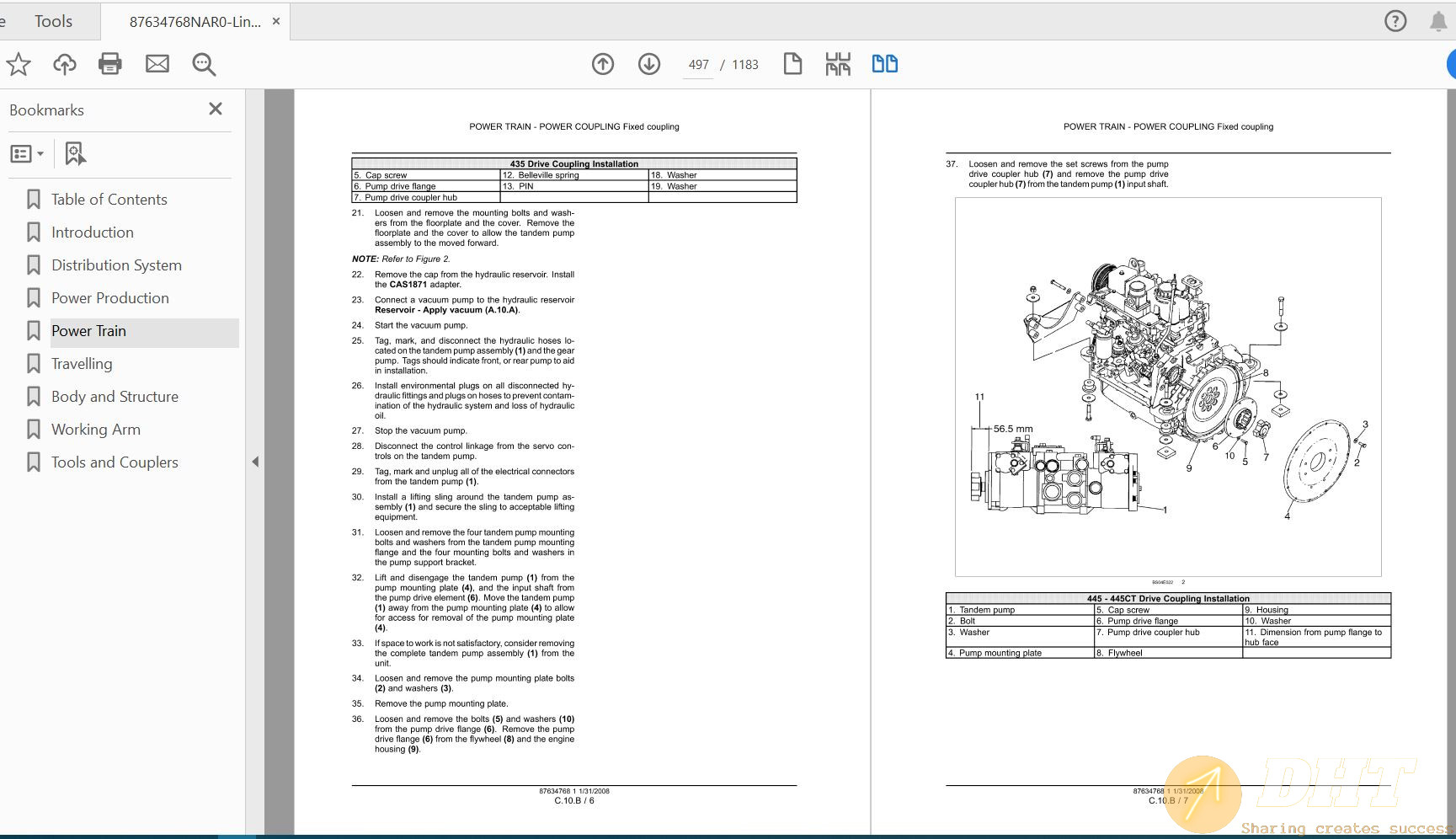Click the cloud upload icon
Viewport: 1456px width, 839px height.
(x=65, y=64)
